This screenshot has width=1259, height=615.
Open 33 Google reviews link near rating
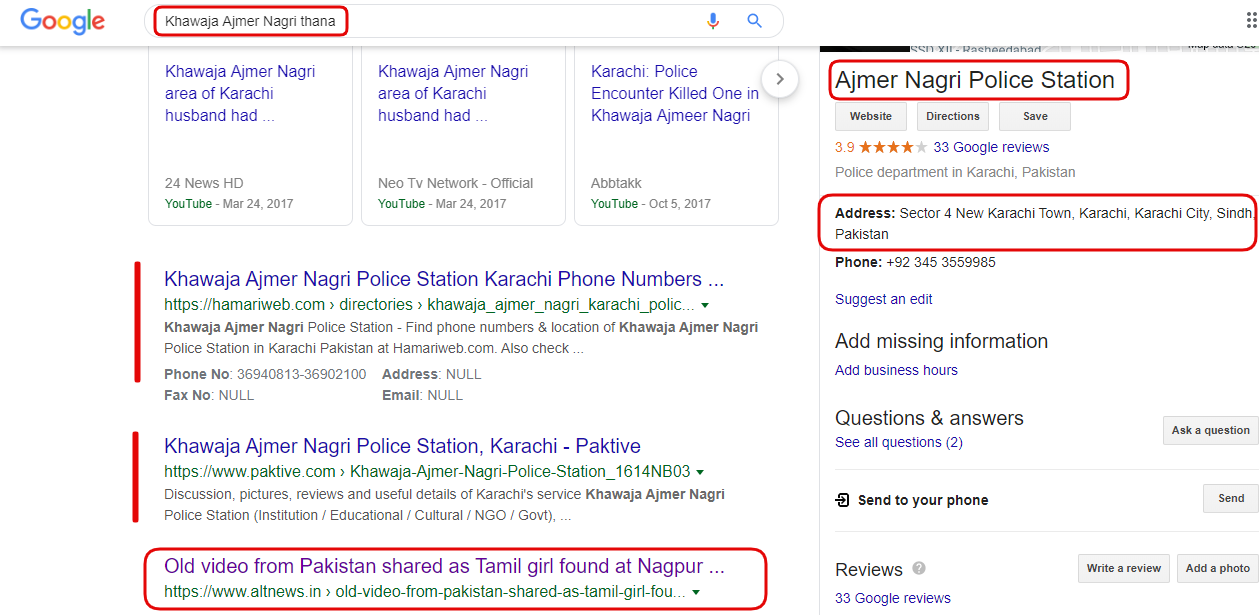pyautogui.click(x=991, y=147)
